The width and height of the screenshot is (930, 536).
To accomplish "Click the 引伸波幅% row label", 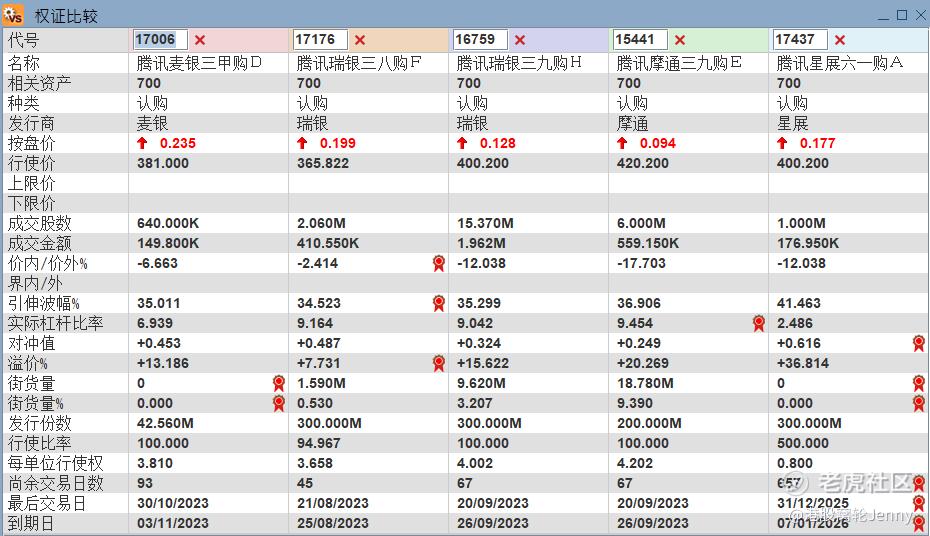I will pos(43,304).
